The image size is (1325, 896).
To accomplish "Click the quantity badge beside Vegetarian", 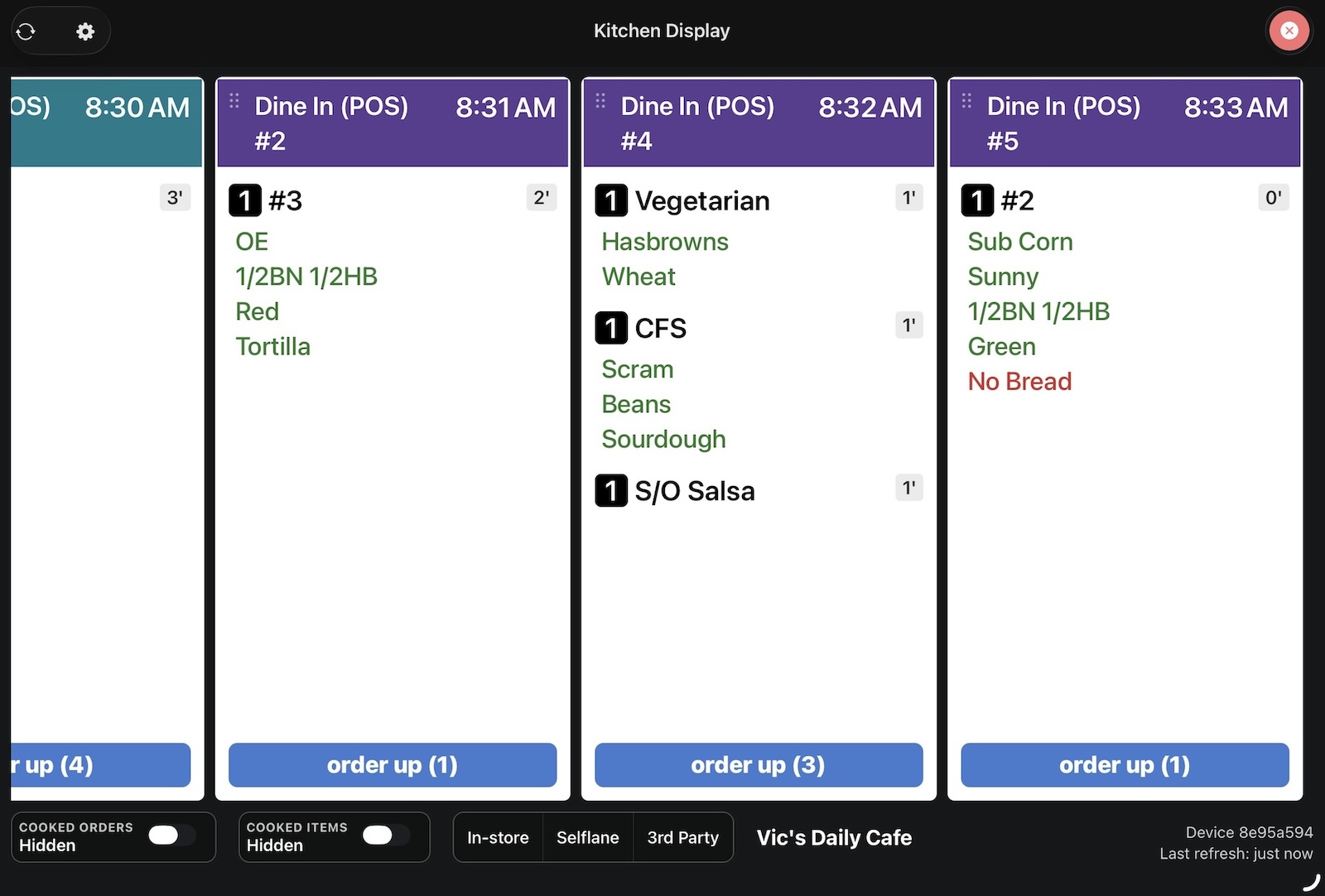I will tap(611, 200).
